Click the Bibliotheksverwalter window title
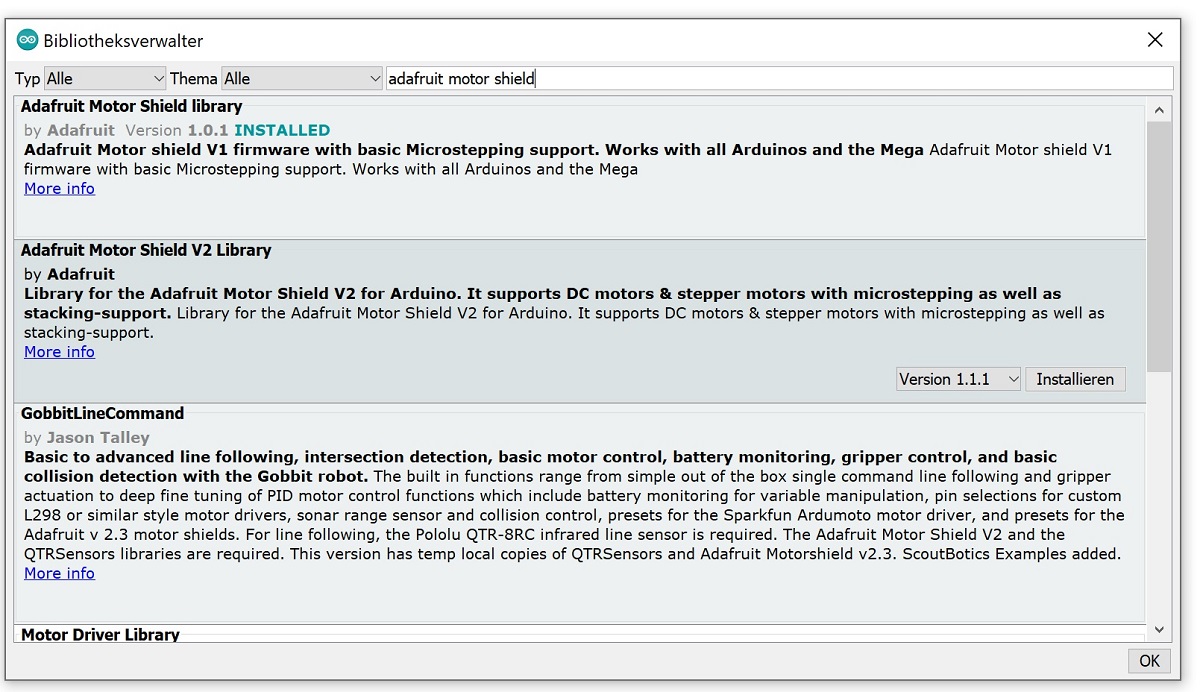This screenshot has height=692, width=1200. (123, 41)
